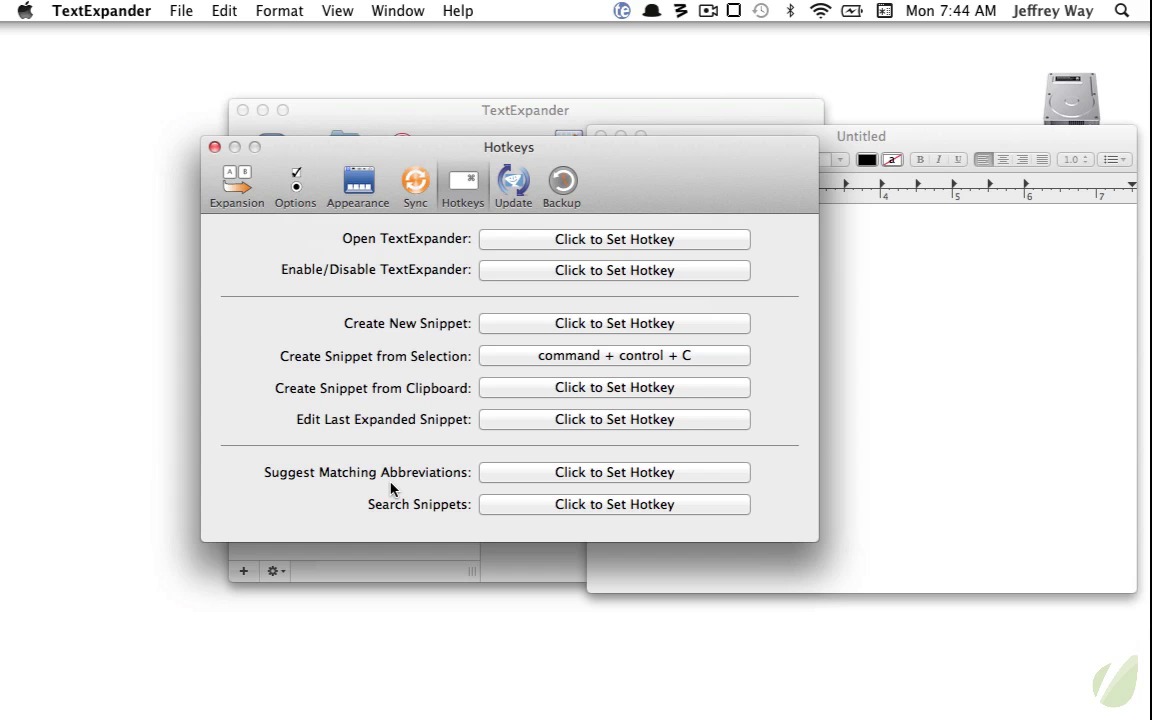Open Spotlight search magnifier
This screenshot has height=720, width=1152.
1122,10
